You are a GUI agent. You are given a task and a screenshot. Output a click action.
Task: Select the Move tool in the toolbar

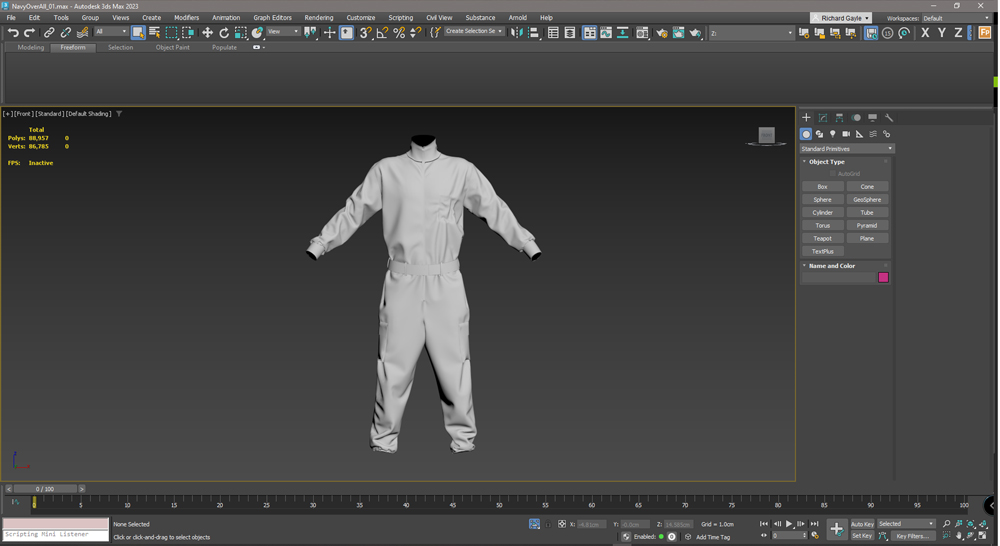(207, 33)
